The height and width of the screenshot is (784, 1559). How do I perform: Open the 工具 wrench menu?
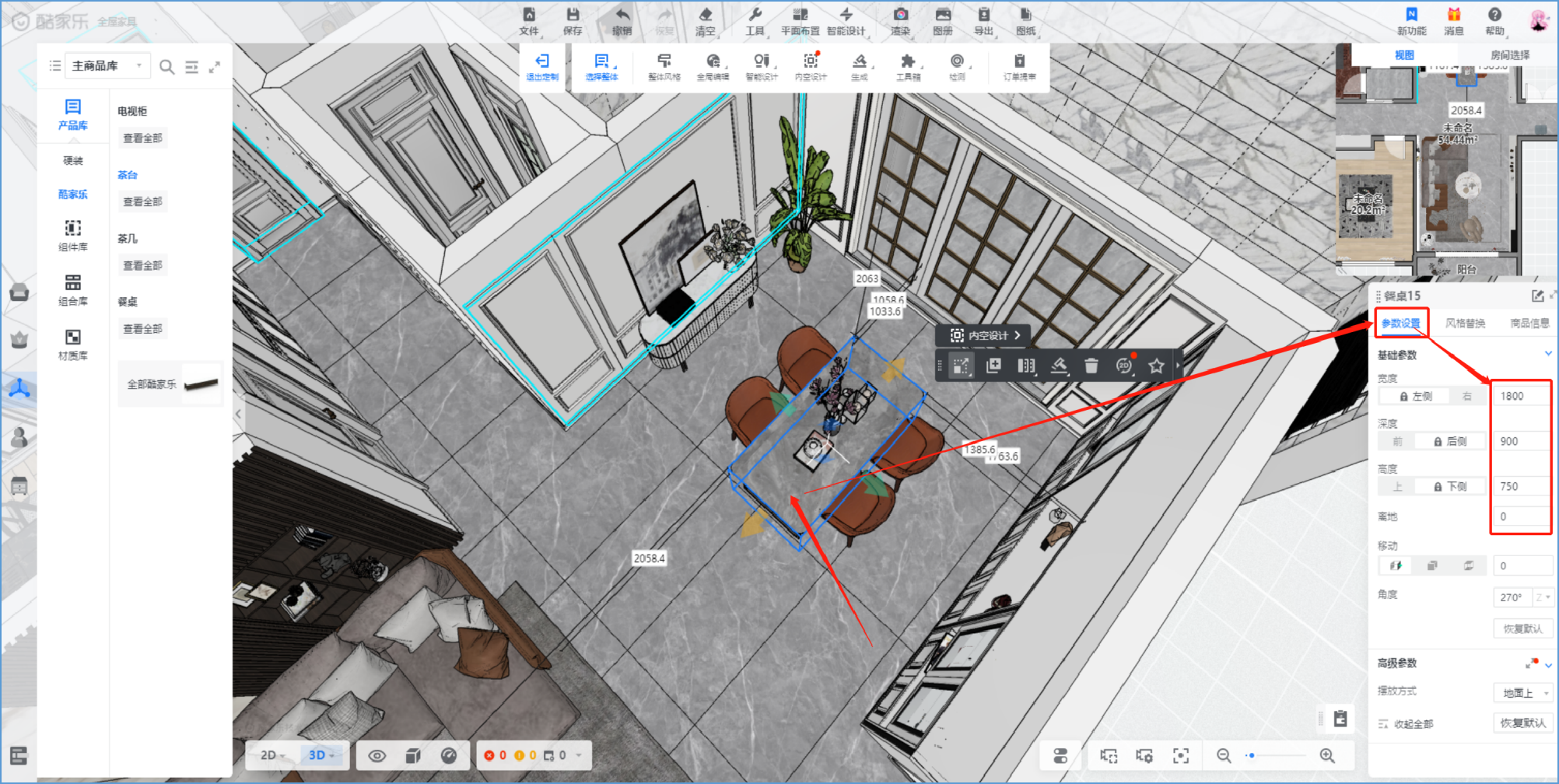(x=755, y=21)
